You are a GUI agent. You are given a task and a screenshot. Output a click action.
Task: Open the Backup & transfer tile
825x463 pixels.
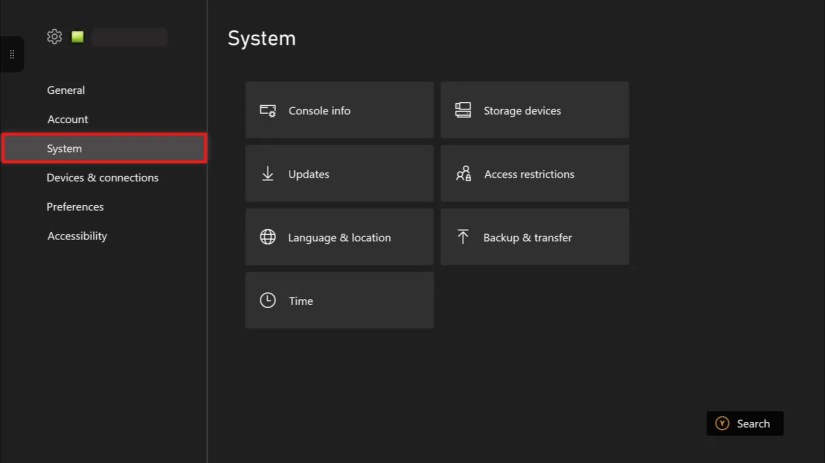(535, 237)
